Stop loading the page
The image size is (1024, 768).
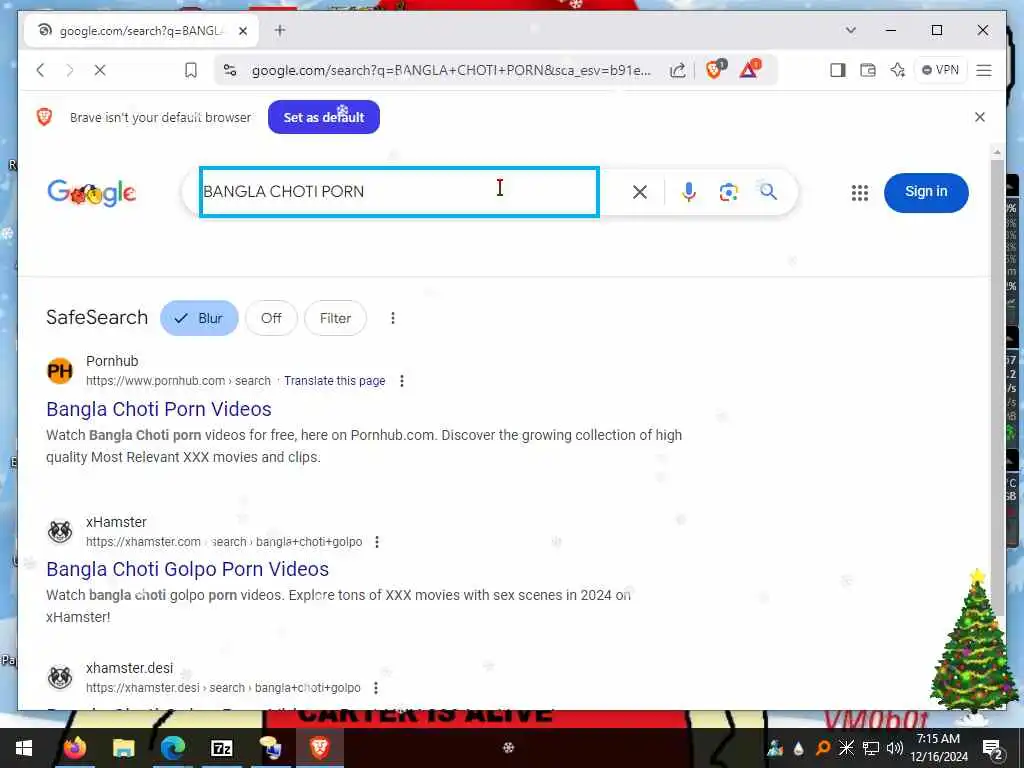tap(100, 70)
